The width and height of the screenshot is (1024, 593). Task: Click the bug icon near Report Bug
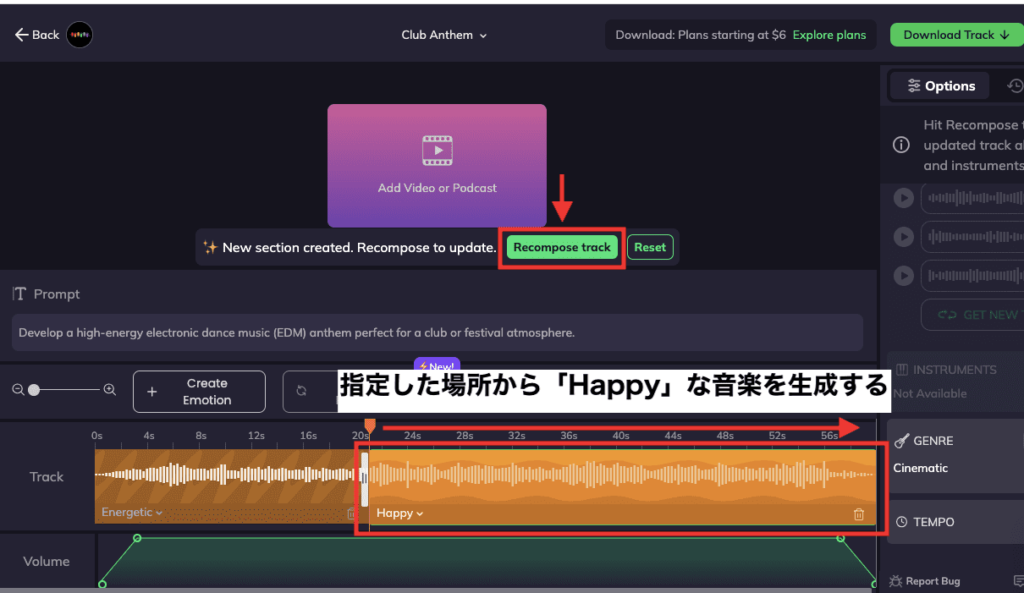[x=895, y=581]
